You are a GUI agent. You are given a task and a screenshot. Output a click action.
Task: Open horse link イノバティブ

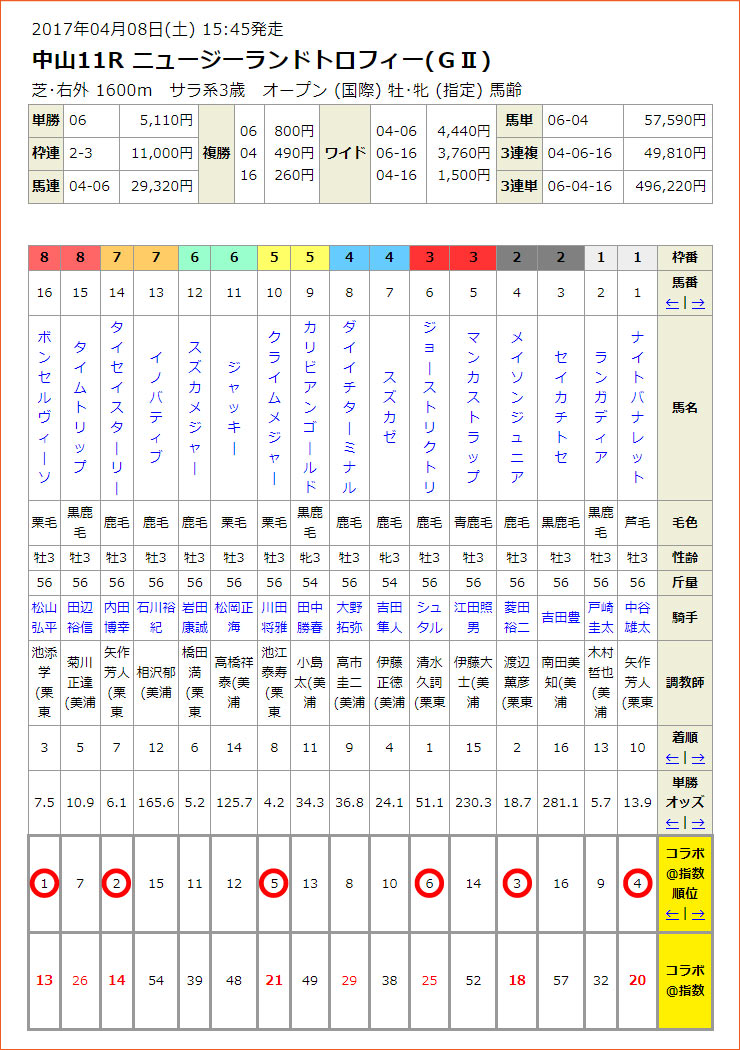click(x=156, y=408)
